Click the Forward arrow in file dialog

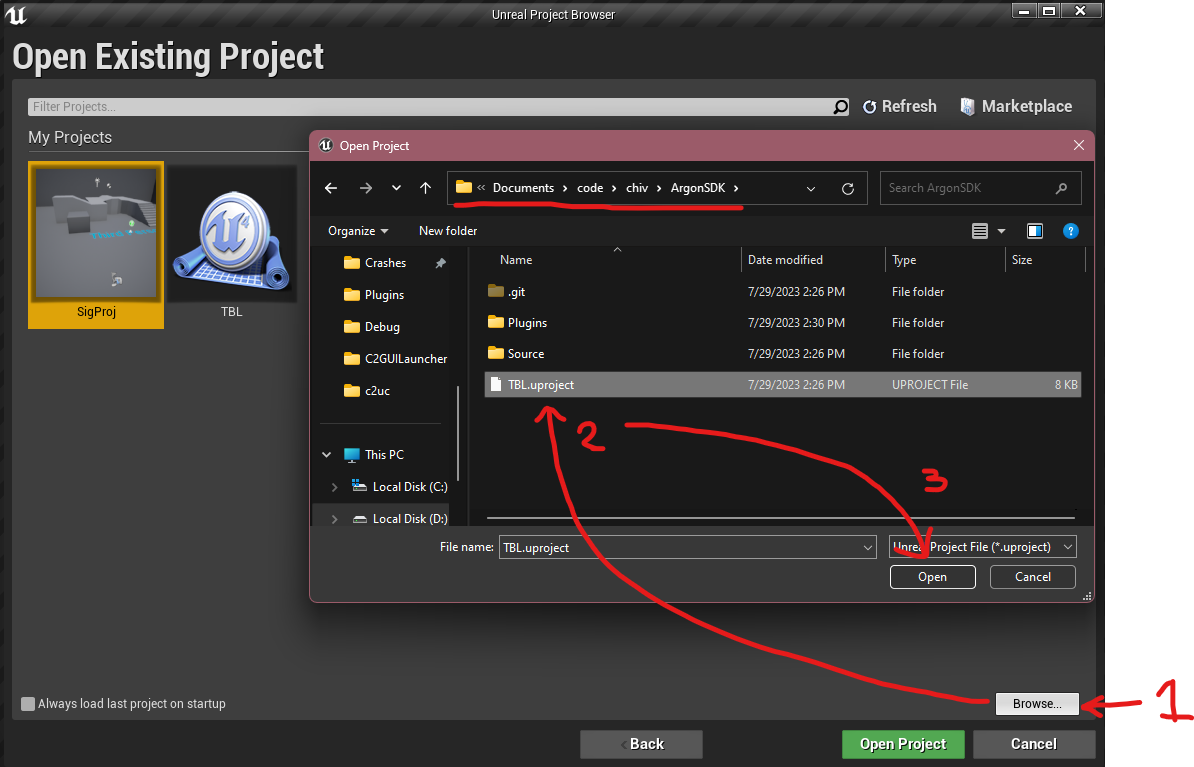[366, 188]
